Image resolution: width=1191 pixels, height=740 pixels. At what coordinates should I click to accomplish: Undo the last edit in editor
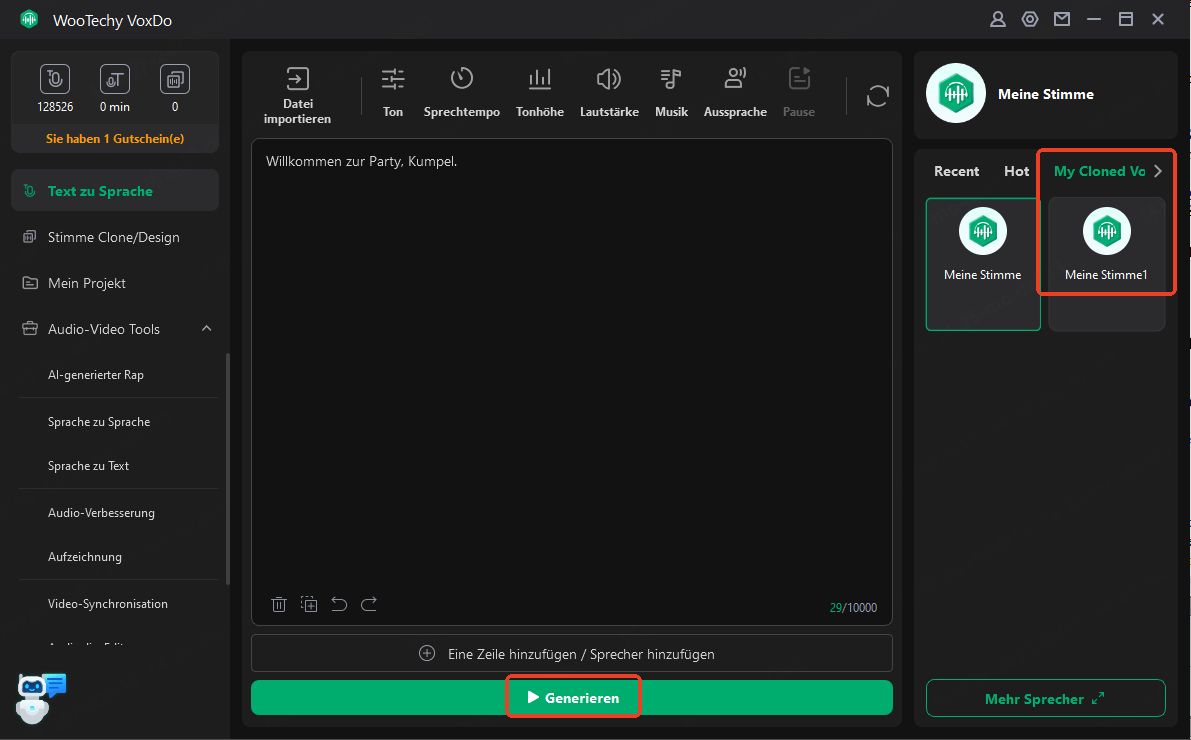pos(339,604)
